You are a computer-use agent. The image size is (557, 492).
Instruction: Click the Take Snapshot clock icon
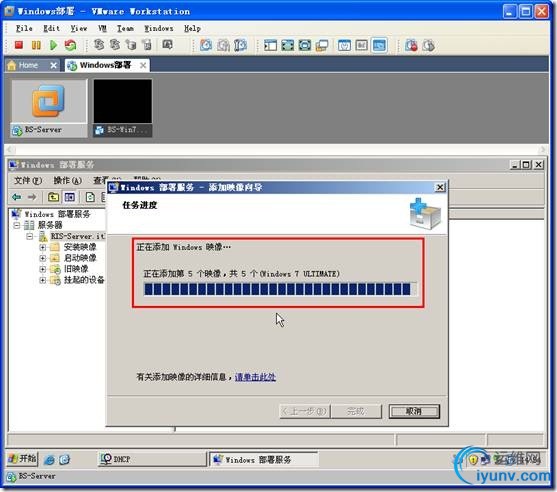tap(206, 45)
